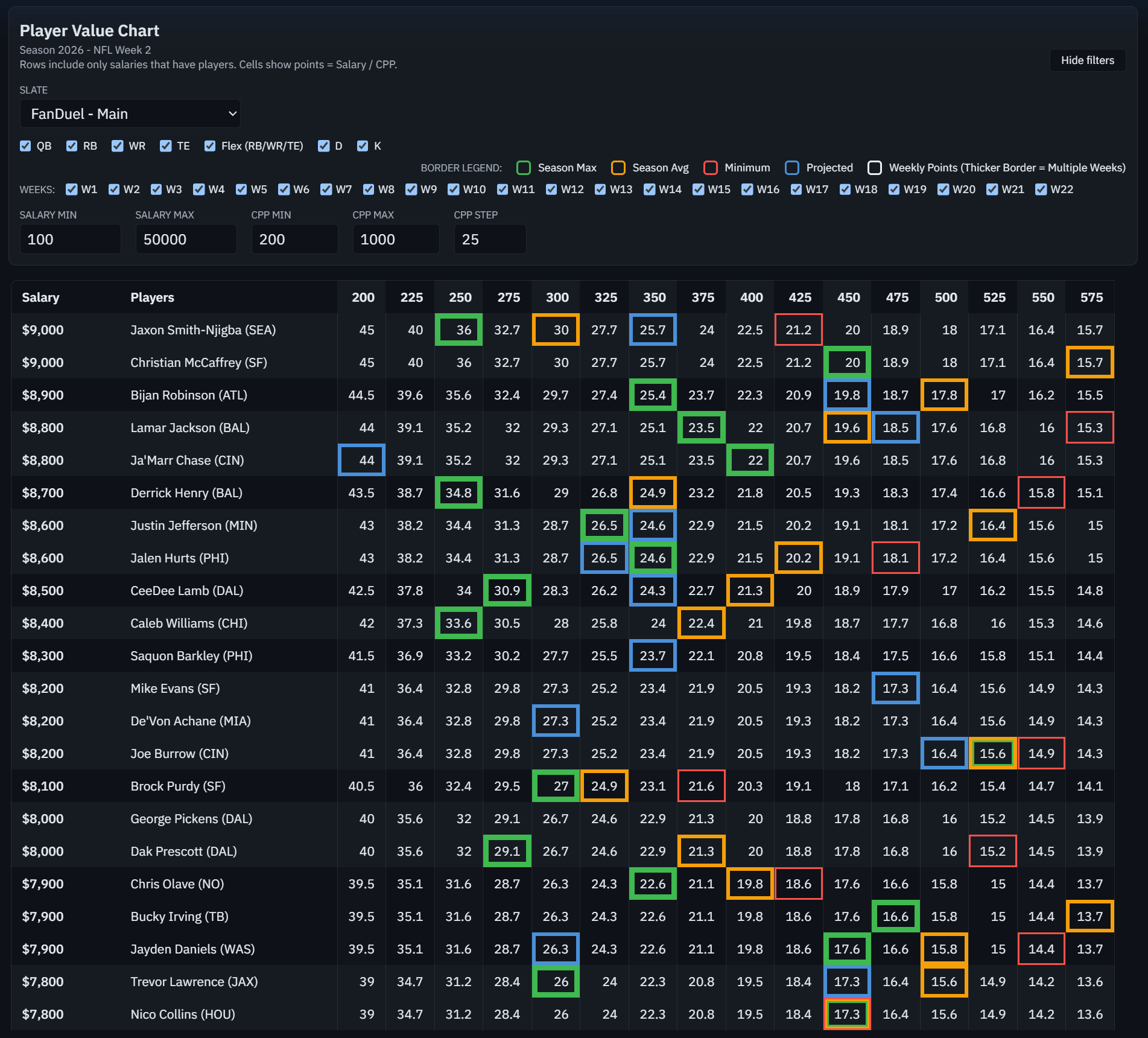Viewport: 1148px width, 1038px height.
Task: Select the CPP Max input box
Action: (x=396, y=239)
